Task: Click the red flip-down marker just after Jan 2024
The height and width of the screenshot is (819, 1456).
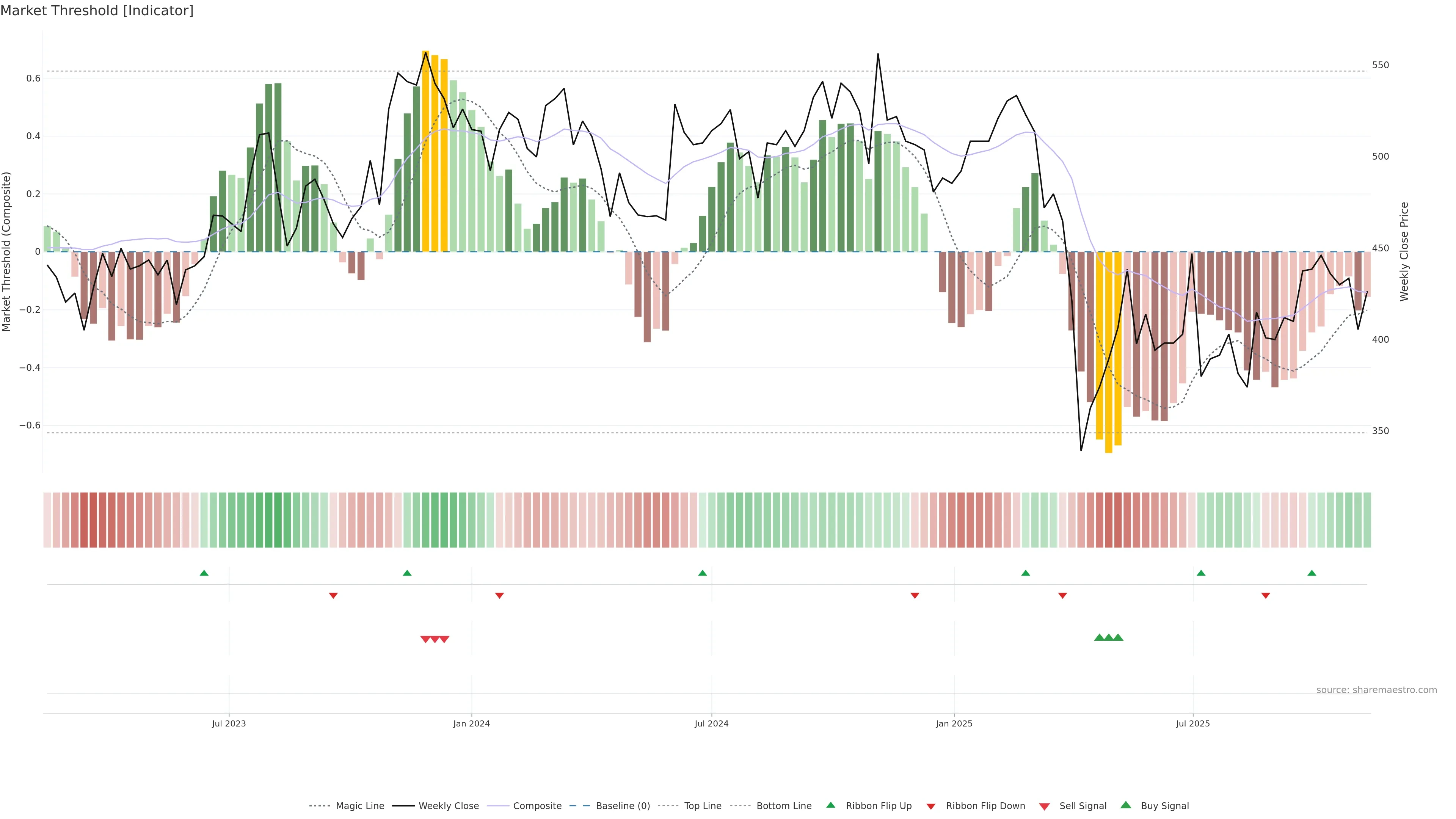Action: point(499,595)
